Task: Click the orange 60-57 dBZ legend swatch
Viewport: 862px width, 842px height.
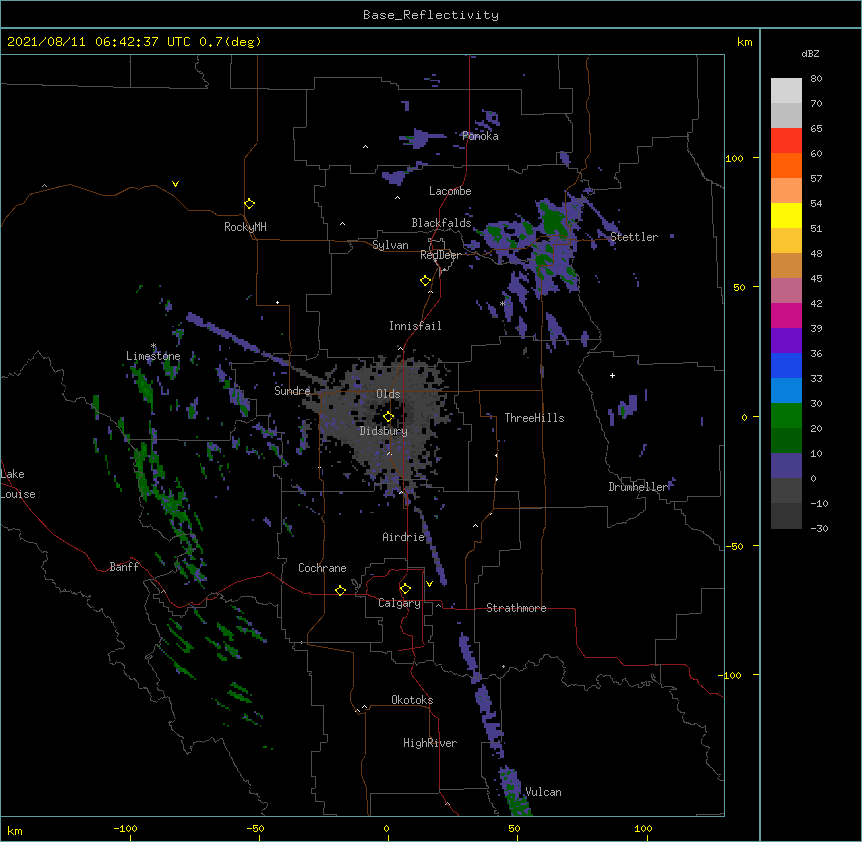Action: (x=786, y=166)
